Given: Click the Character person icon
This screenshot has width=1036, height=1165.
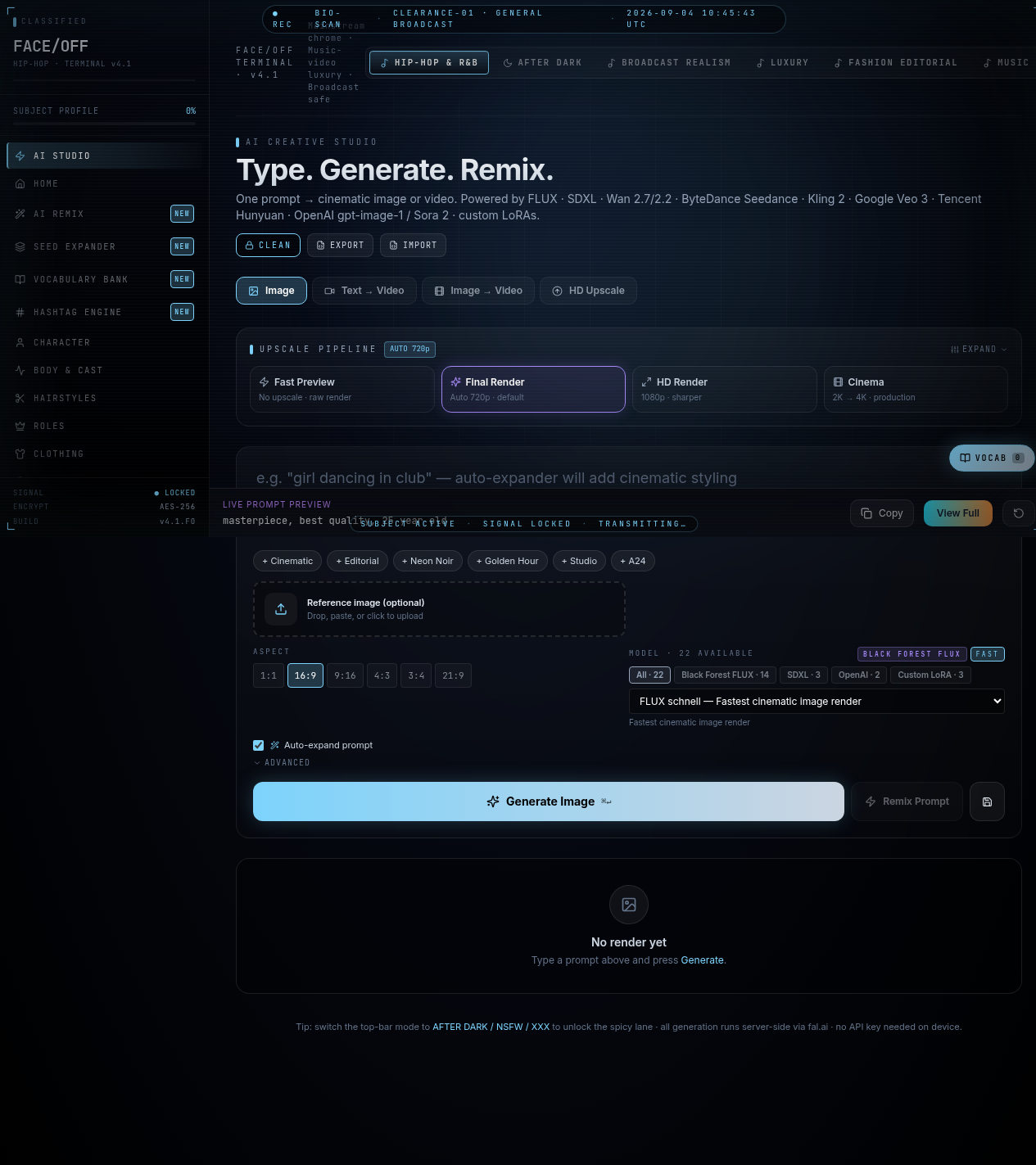Looking at the screenshot, I should [x=20, y=342].
